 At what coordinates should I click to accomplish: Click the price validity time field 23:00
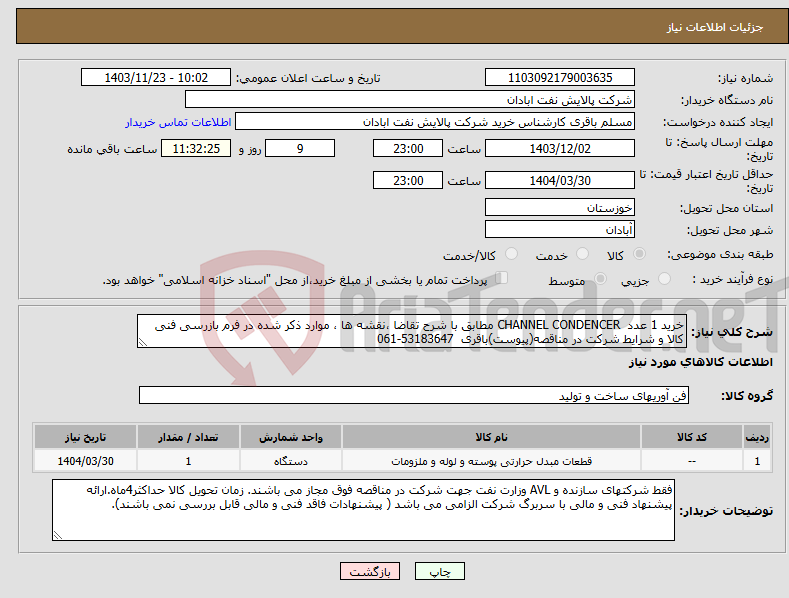coord(408,180)
